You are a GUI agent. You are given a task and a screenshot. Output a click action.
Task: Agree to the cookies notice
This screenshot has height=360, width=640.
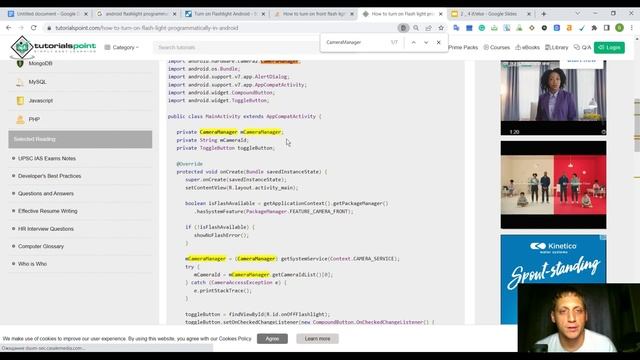coord(272,339)
